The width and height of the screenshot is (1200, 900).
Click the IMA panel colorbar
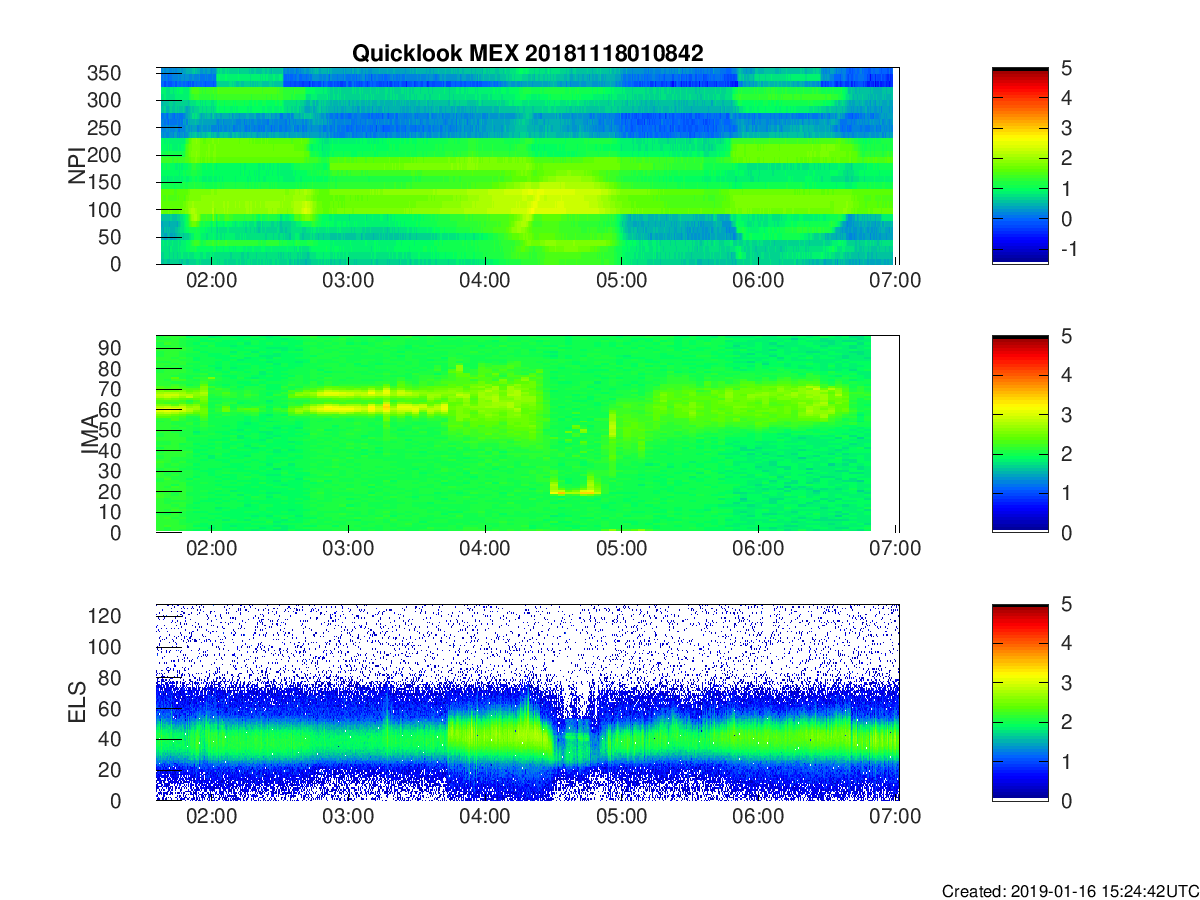coord(1020,434)
